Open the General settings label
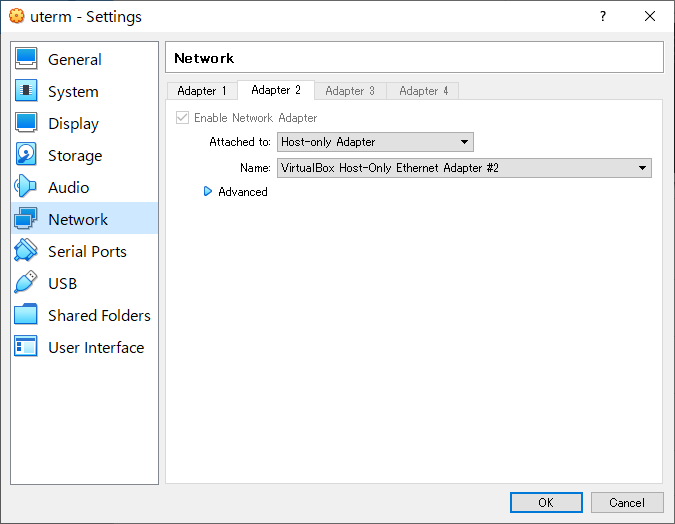The image size is (675, 524). (74, 59)
